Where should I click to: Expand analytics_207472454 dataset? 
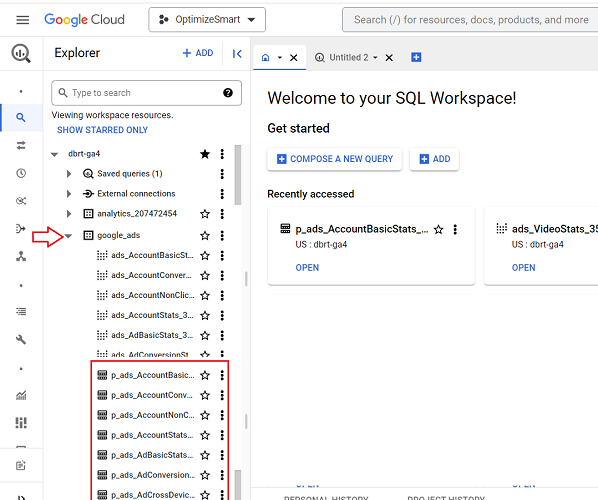point(69,214)
